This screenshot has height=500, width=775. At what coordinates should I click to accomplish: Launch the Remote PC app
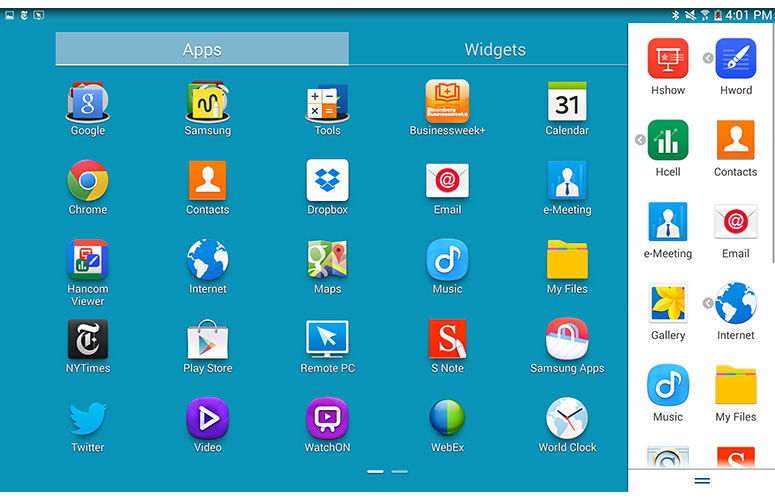(x=327, y=339)
